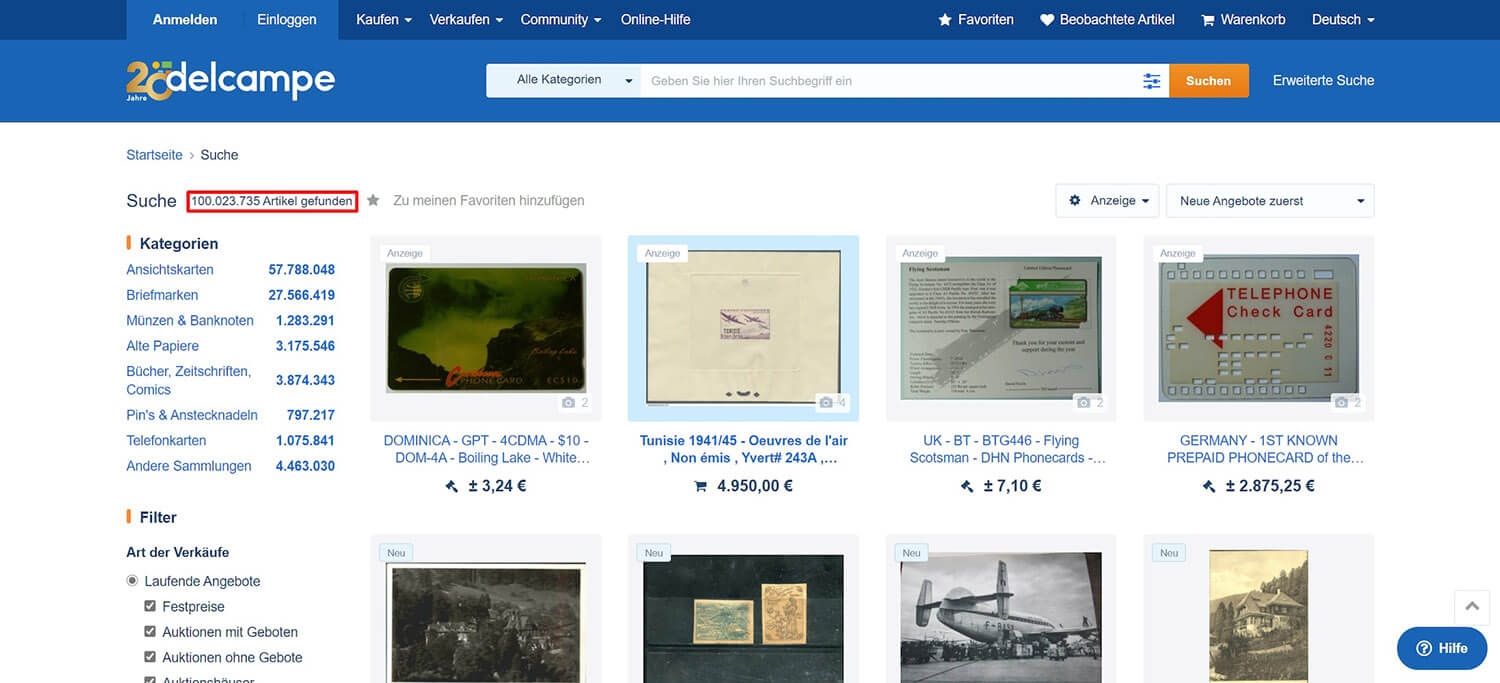Click the search term input field
Screen dimensions: 1500x683
(890, 81)
